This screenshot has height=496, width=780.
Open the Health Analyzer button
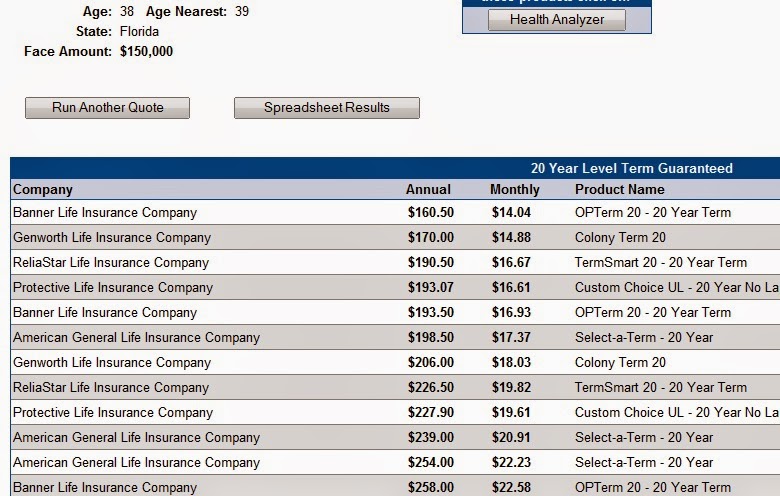tap(557, 20)
